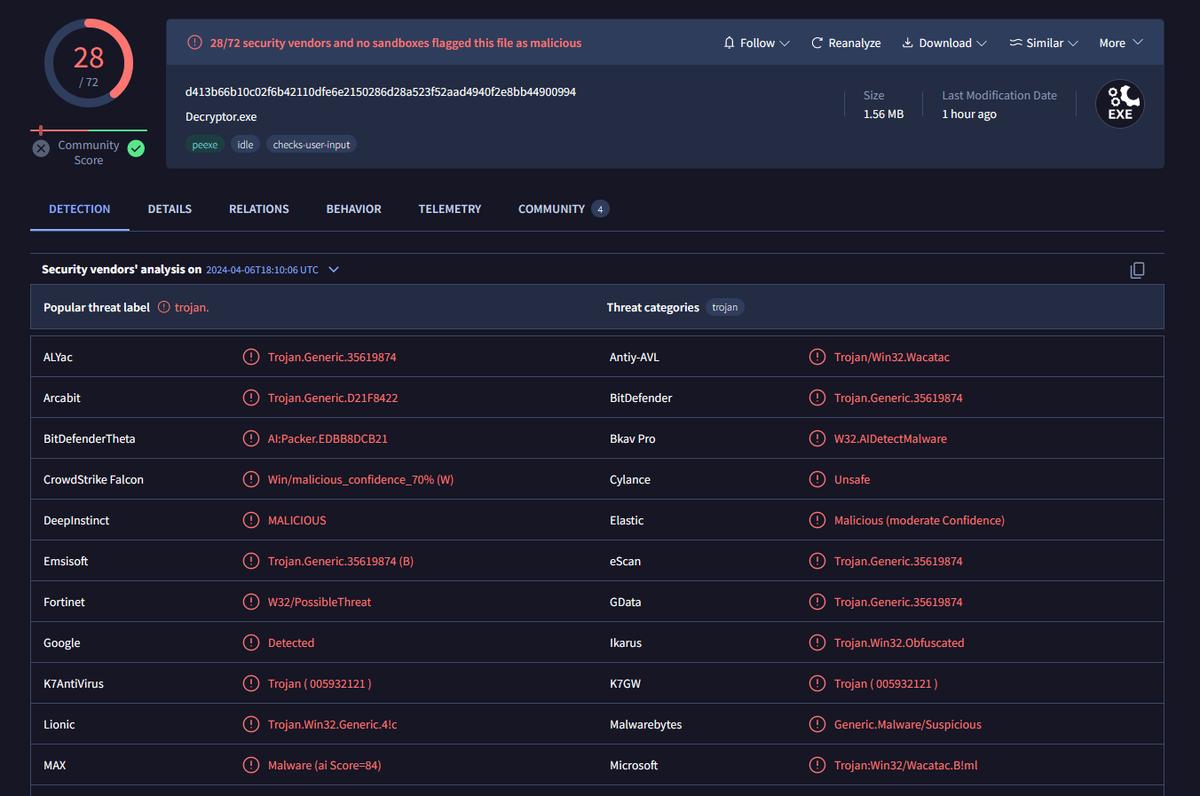
Task: Click the checks-user-input tag
Action: click(x=311, y=145)
